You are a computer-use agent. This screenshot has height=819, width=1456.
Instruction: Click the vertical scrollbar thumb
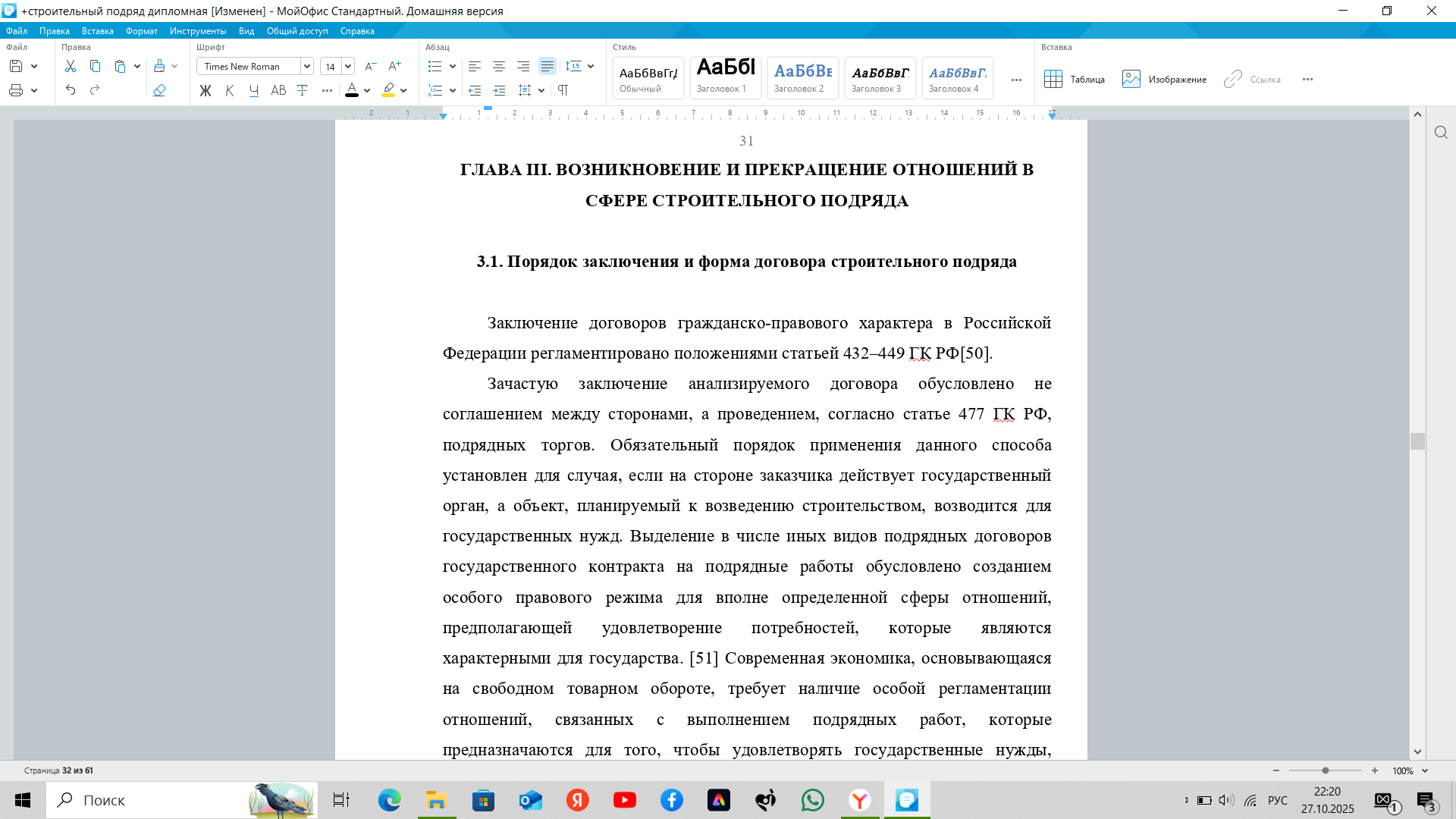click(1417, 441)
